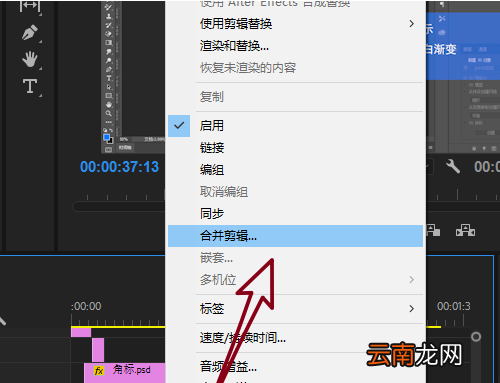
Task: Choose 多机位 in the context menu
Action: (295, 279)
